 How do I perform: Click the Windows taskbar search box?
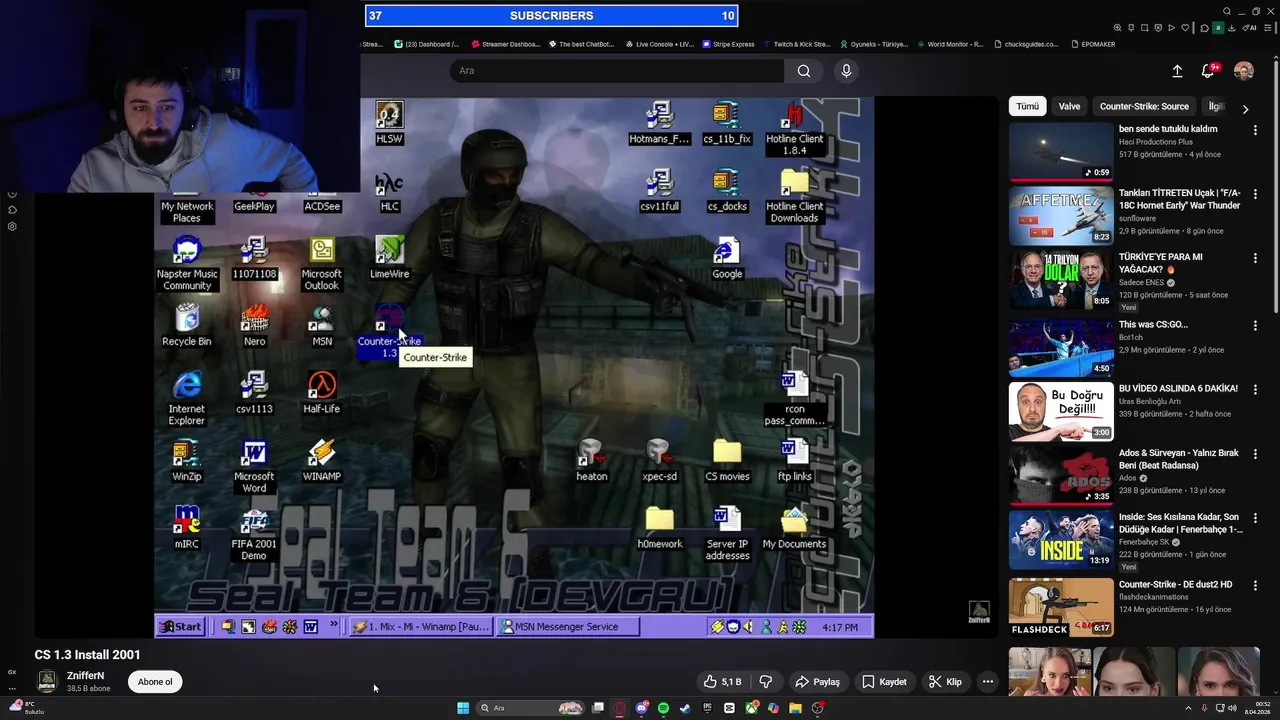tap(530, 708)
